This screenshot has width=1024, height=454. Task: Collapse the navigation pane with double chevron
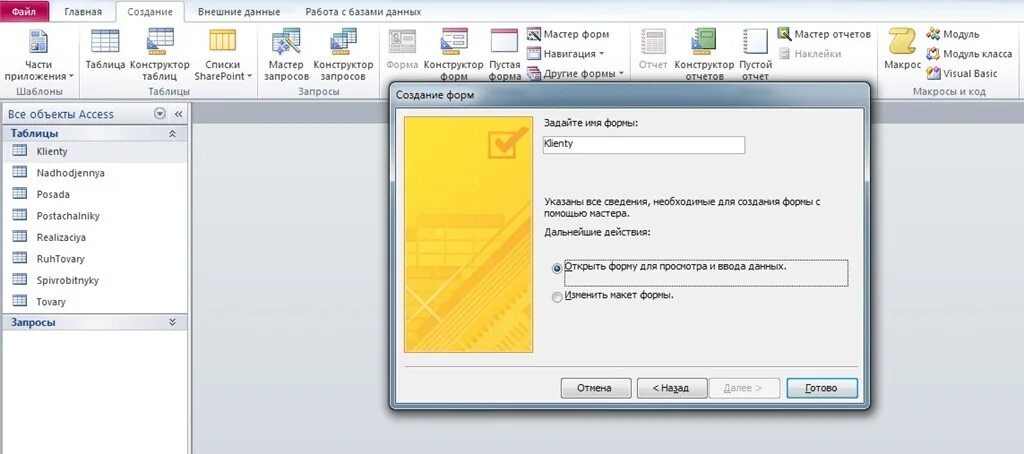[178, 114]
